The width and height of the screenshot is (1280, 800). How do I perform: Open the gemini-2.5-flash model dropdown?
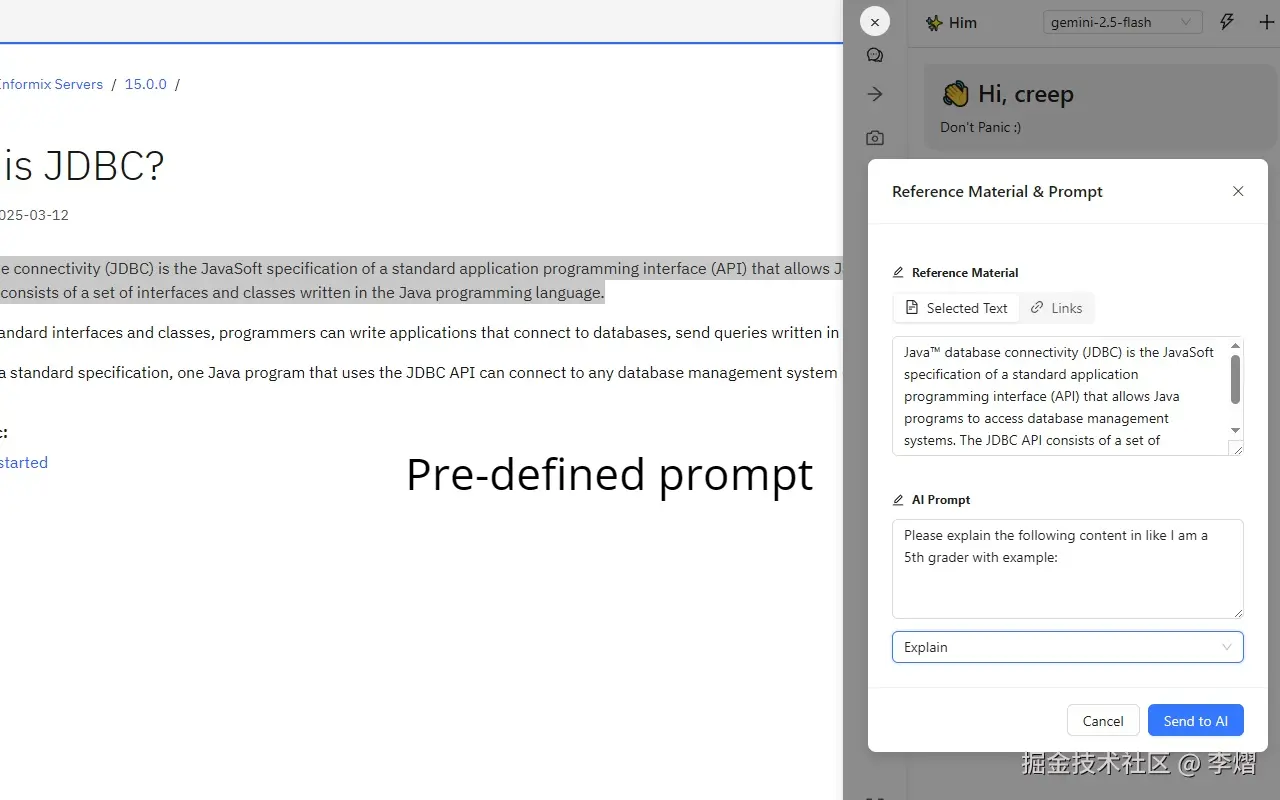[1122, 22]
